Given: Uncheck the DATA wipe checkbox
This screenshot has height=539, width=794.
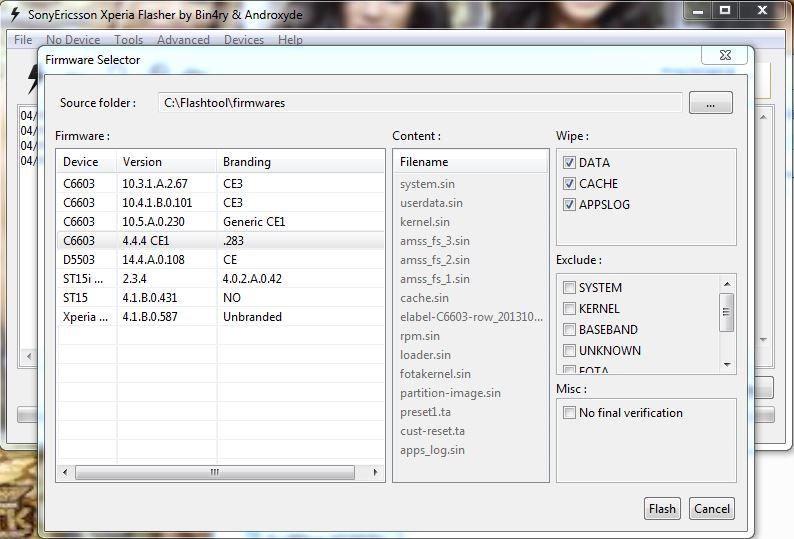Looking at the screenshot, I should [x=569, y=163].
